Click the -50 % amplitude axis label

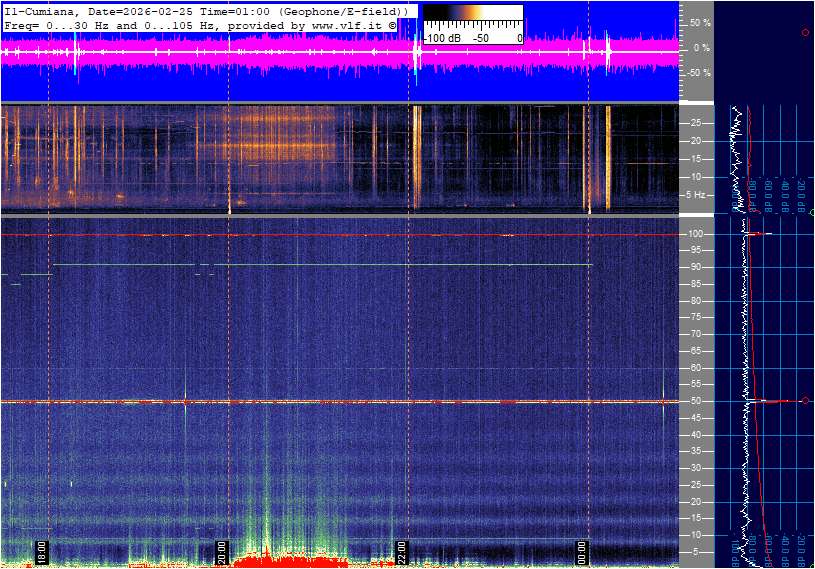tap(699, 73)
